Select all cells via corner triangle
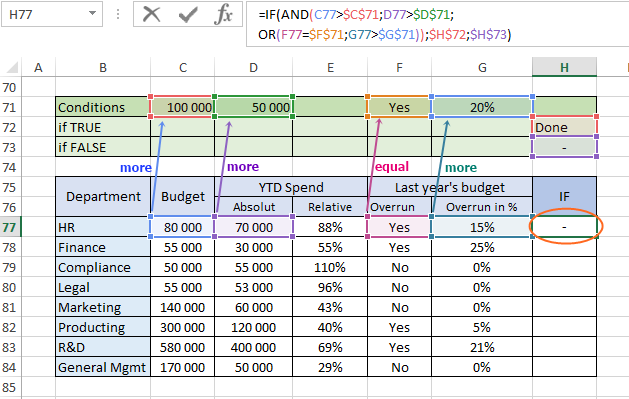Screen dimensions: 629x399 coord(11,67)
